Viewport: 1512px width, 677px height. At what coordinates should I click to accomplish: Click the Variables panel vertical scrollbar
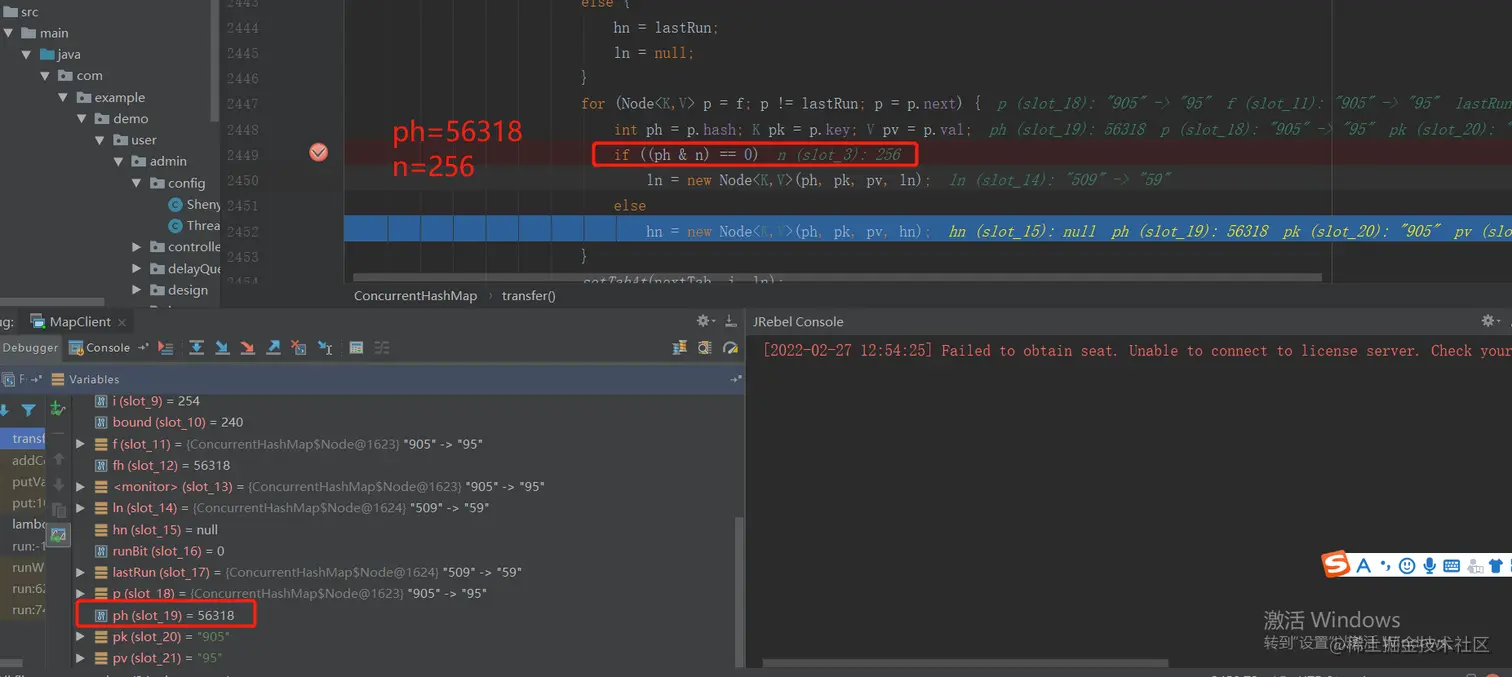click(740, 590)
